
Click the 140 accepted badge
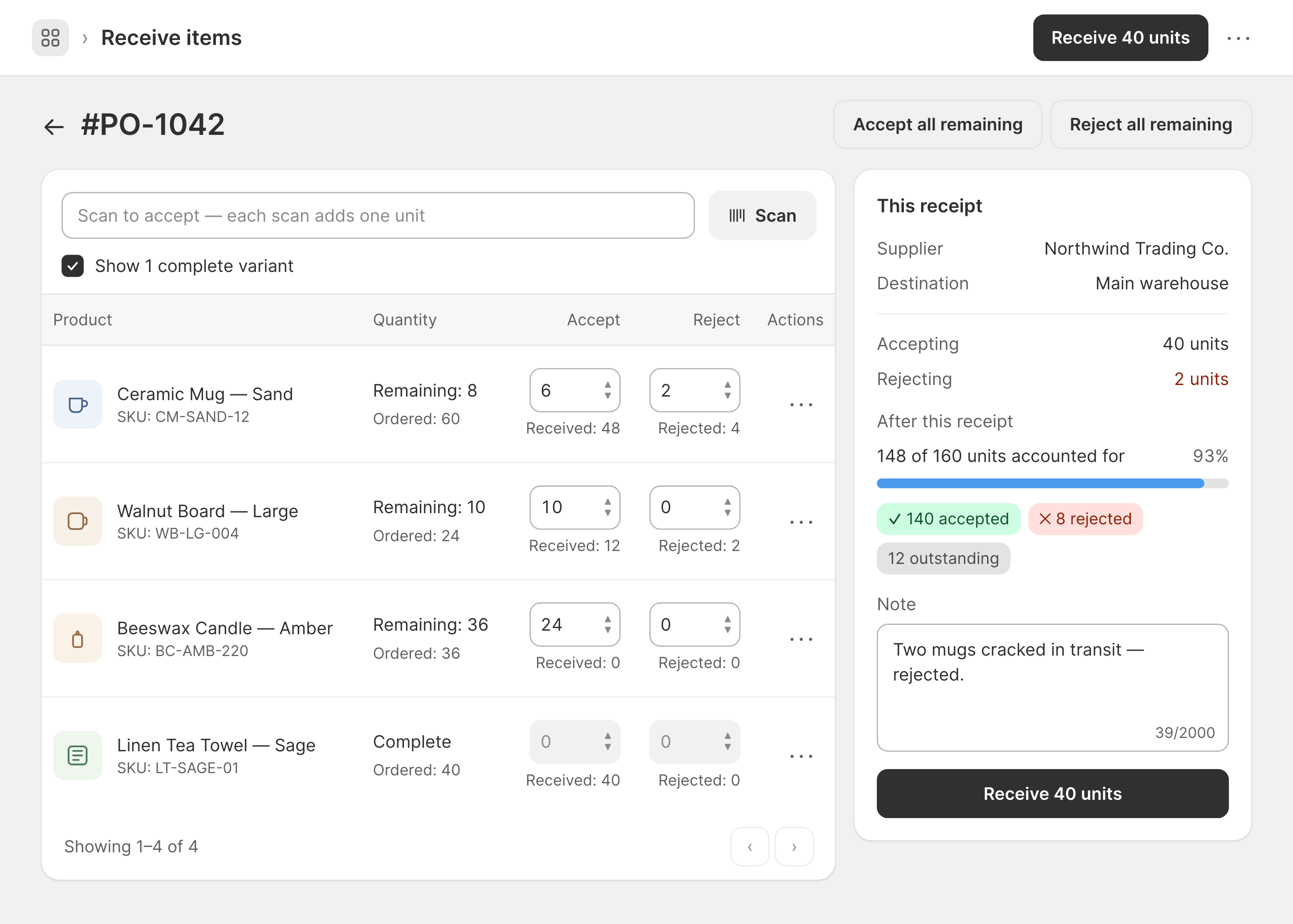948,519
